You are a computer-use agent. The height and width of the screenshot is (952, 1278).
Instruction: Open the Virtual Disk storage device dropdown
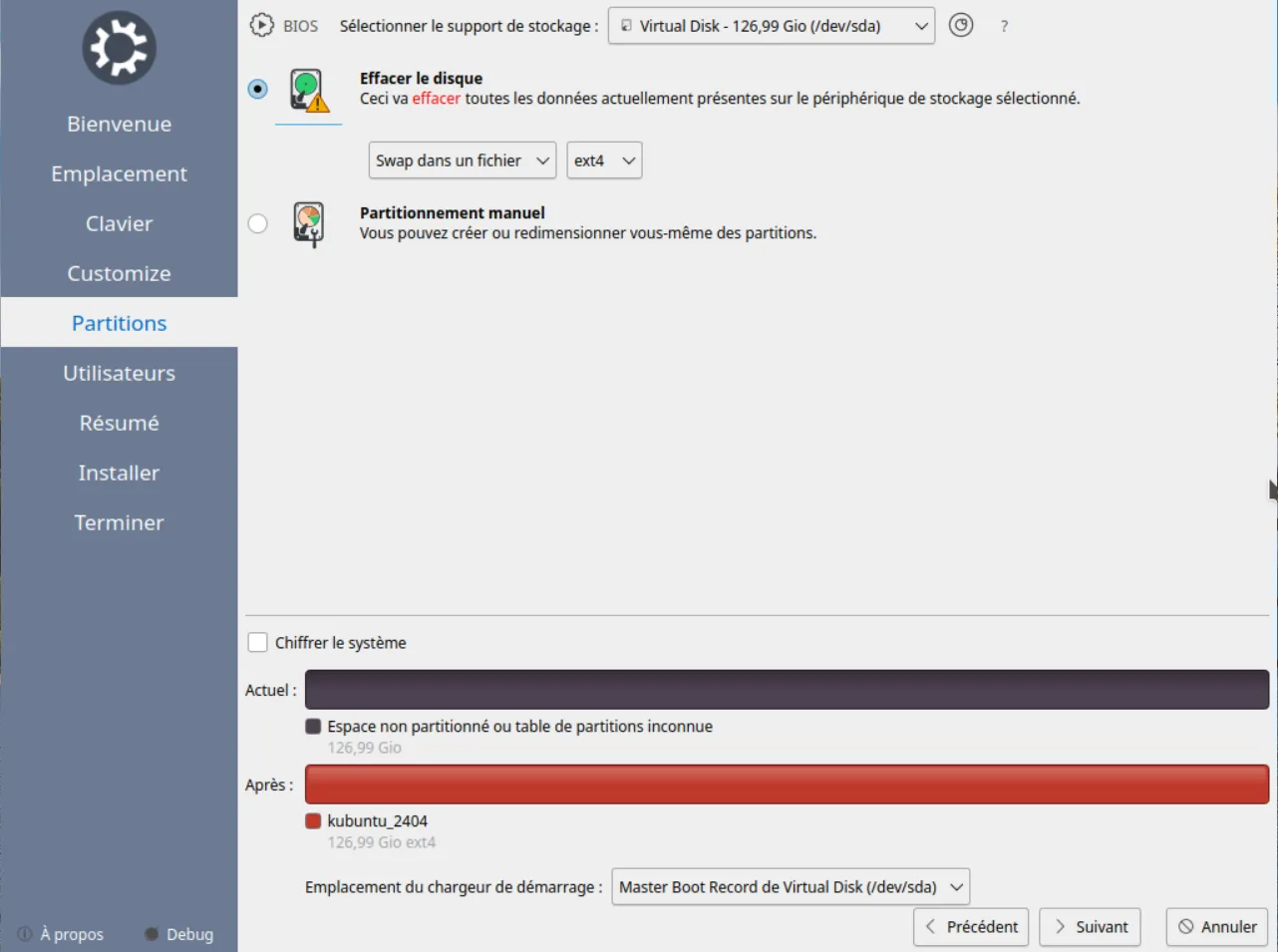coord(771,26)
